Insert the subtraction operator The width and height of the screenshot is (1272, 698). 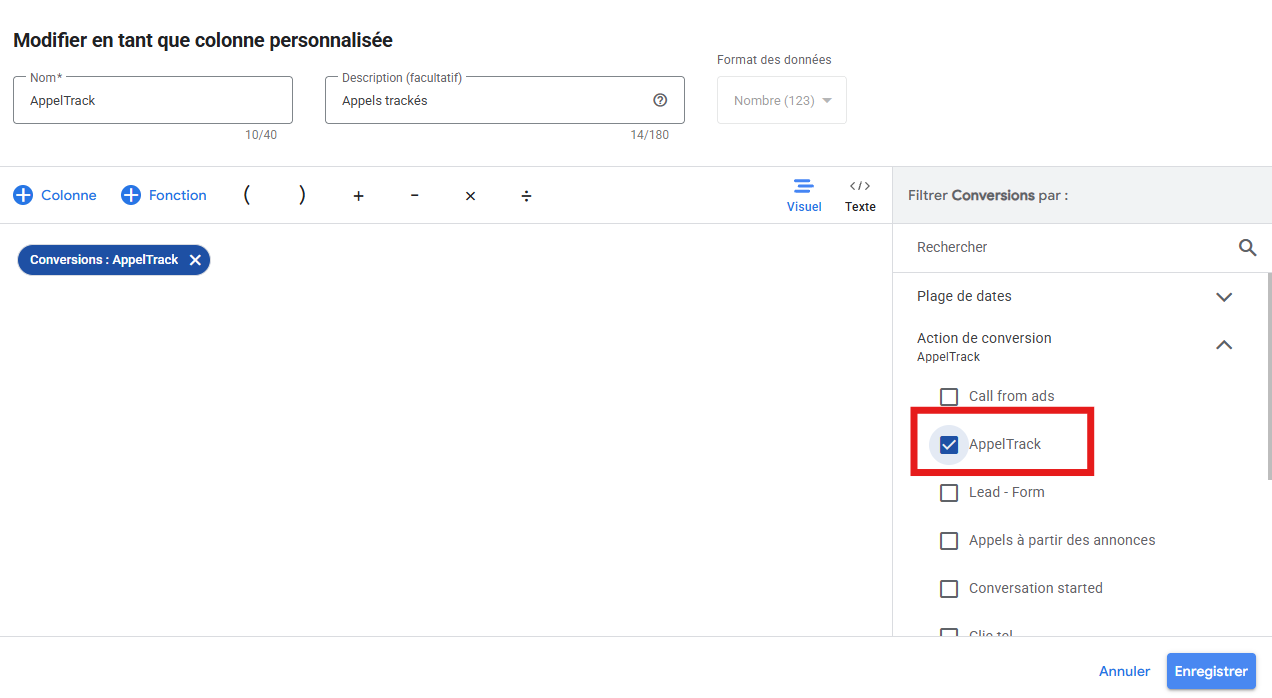point(414,196)
